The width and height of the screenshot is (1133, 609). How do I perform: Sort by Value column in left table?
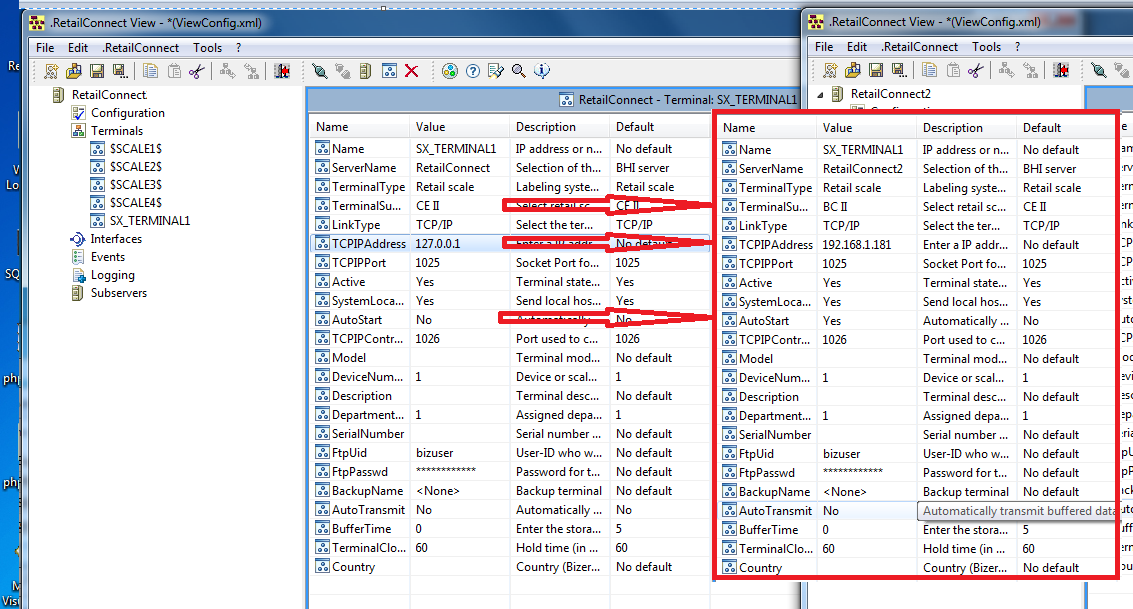click(x=460, y=127)
